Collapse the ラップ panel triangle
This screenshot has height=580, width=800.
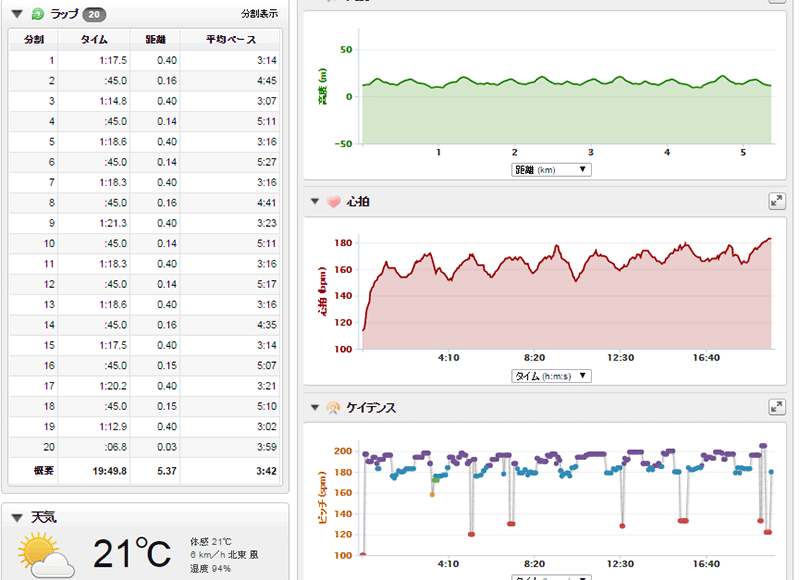(x=17, y=15)
